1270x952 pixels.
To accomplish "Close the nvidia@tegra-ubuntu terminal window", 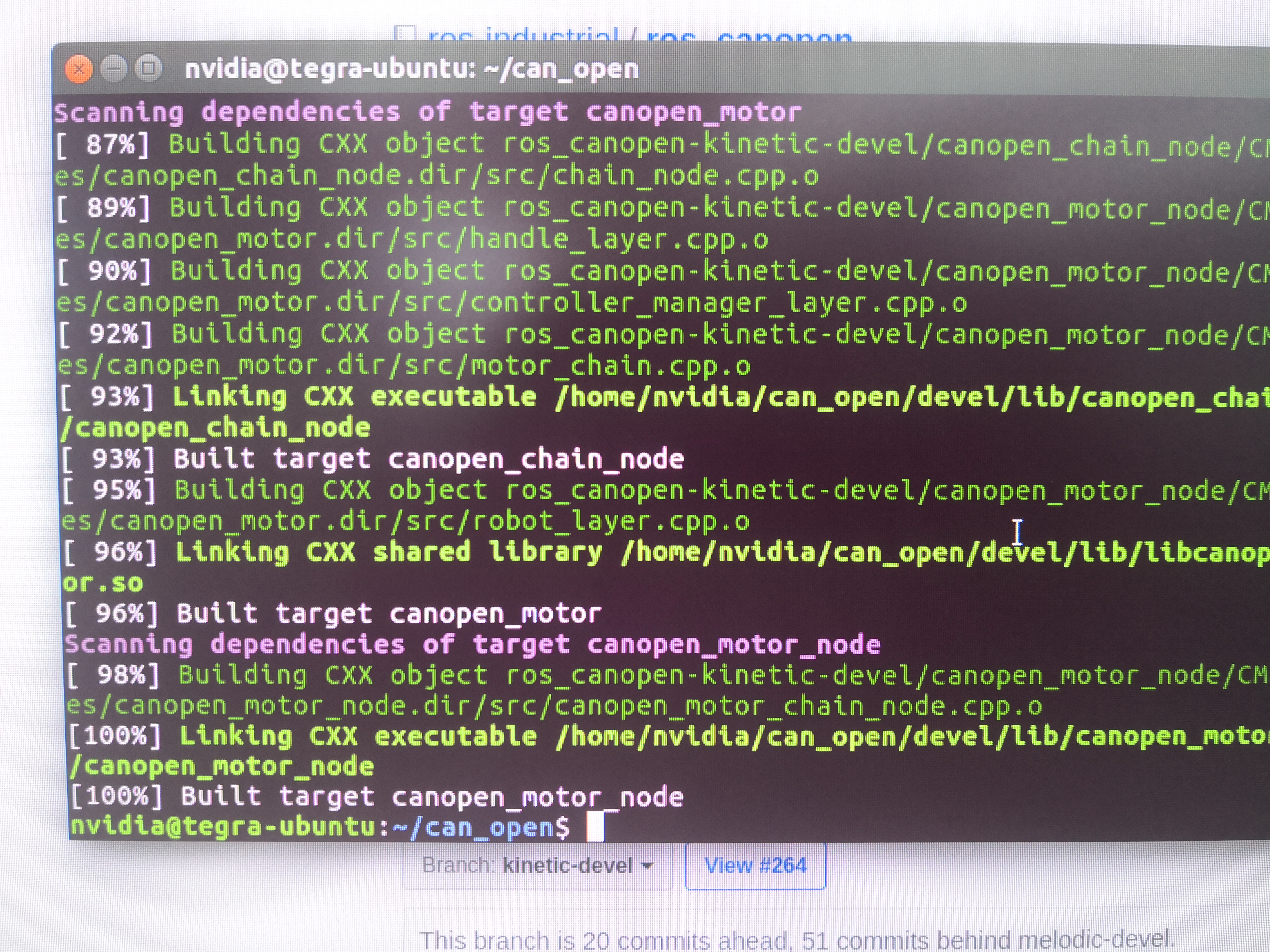I will [79, 69].
